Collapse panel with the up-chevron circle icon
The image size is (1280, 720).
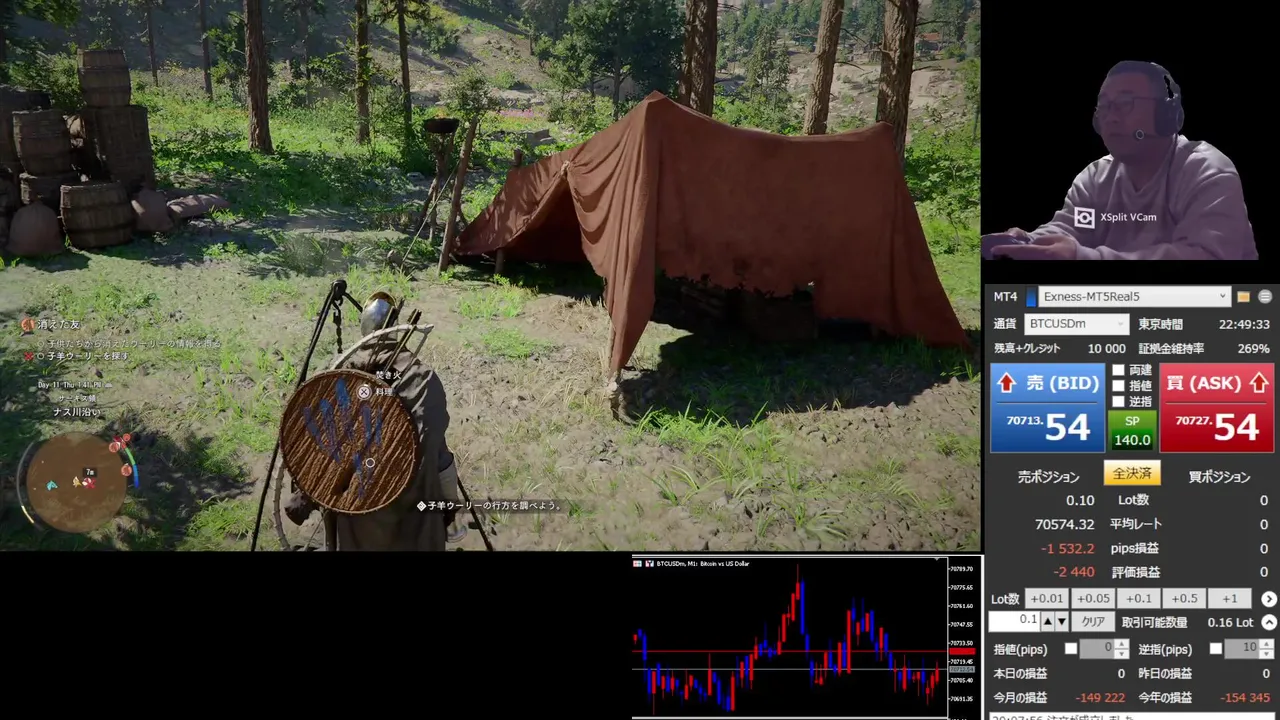coord(1269,622)
